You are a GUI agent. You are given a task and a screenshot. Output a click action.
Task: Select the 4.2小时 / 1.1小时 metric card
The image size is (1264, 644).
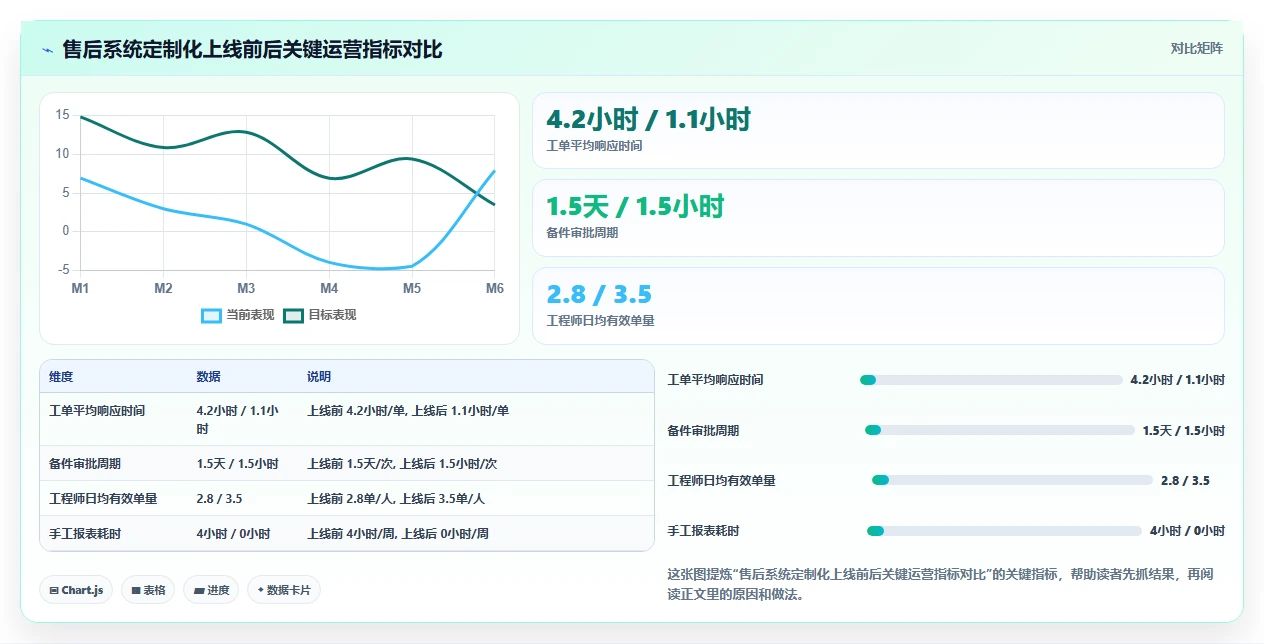click(x=878, y=131)
